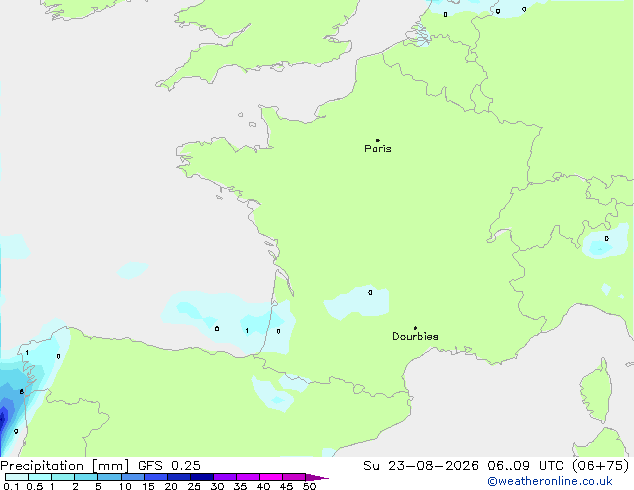Screen dimensions: 634x490
Task: Click the "0" value over Swiss-Italian Alps
Action: 607,239
